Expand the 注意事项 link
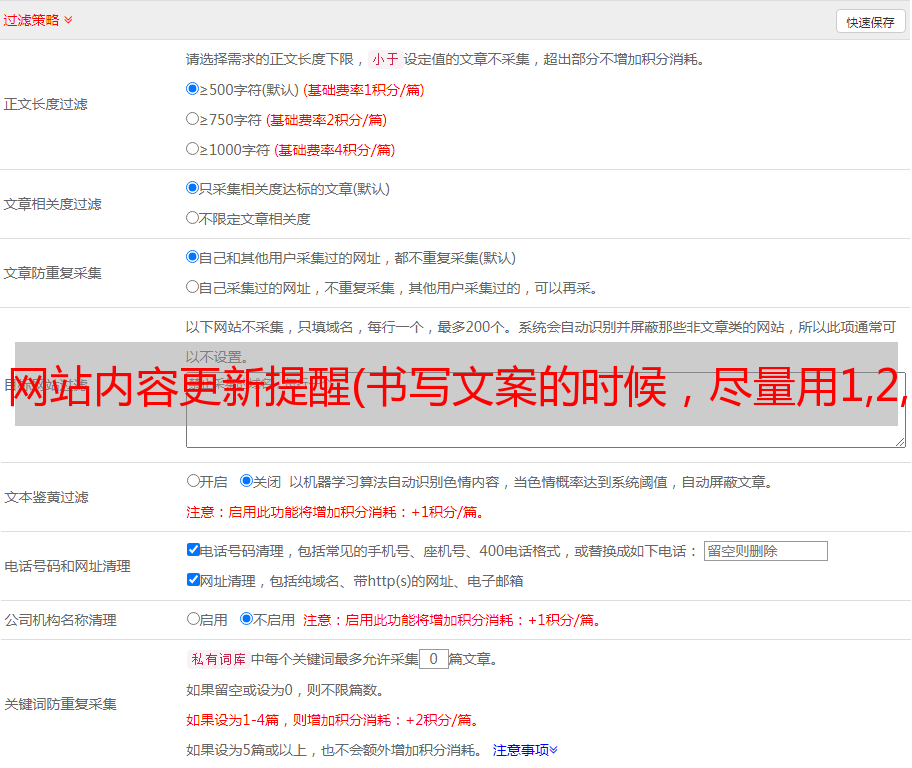The width and height of the screenshot is (912, 768). point(525,750)
